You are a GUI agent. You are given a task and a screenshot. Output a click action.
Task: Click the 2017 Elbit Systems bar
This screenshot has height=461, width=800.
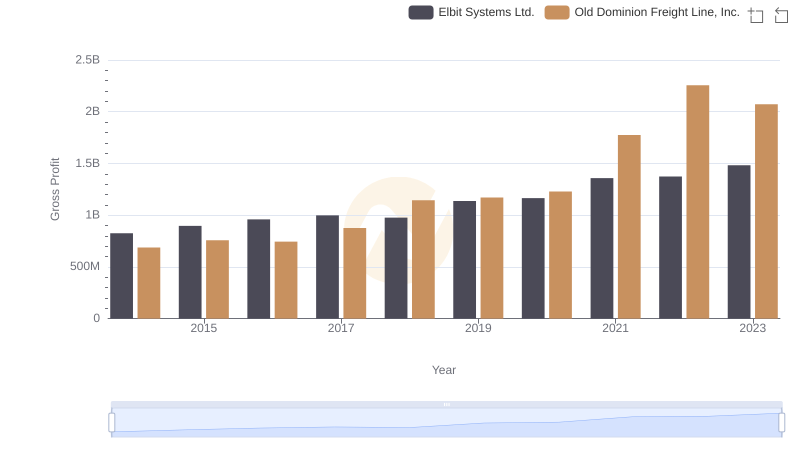tap(328, 267)
